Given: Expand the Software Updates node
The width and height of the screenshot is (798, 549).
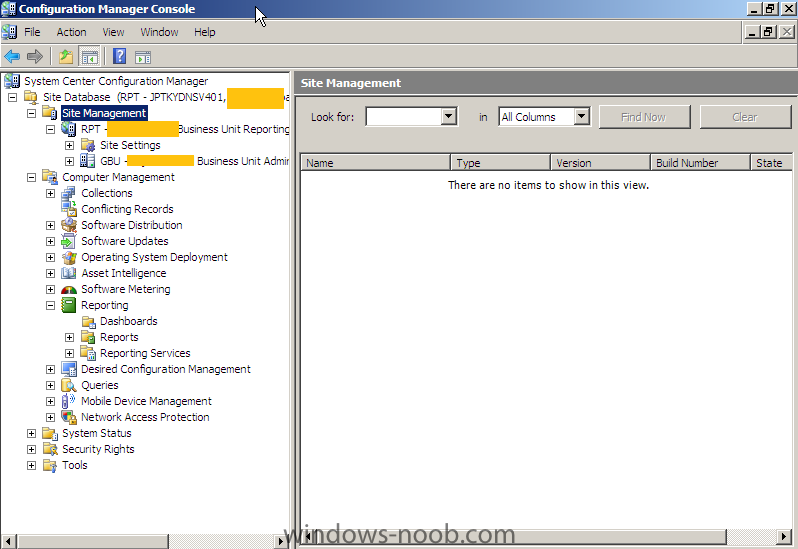Looking at the screenshot, I should [50, 241].
